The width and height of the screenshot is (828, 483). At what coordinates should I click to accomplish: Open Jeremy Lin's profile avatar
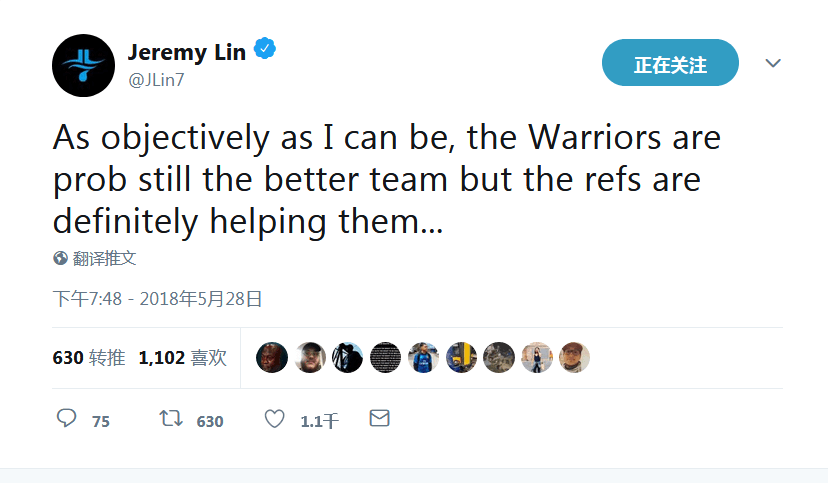point(84,65)
